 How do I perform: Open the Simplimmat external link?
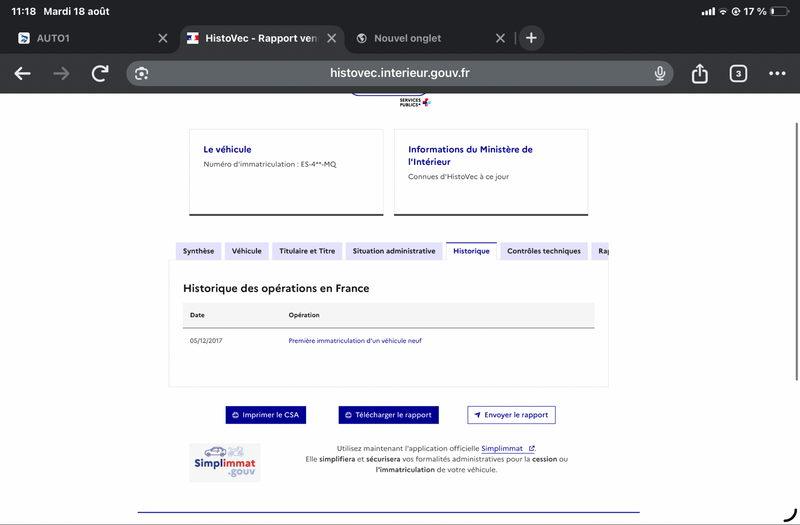pos(508,448)
